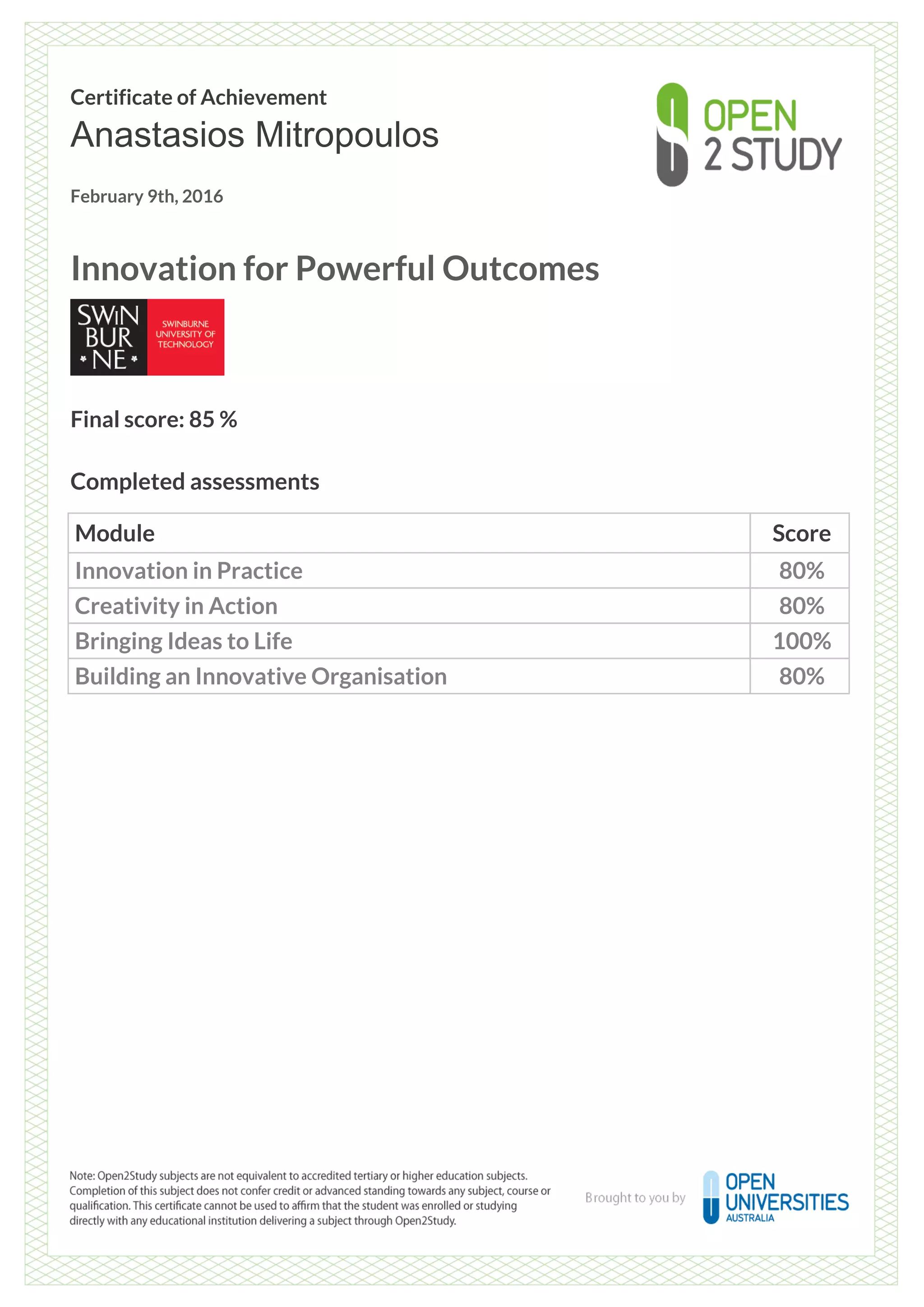
Task: Select the Creativity in Action module
Action: 176,606
